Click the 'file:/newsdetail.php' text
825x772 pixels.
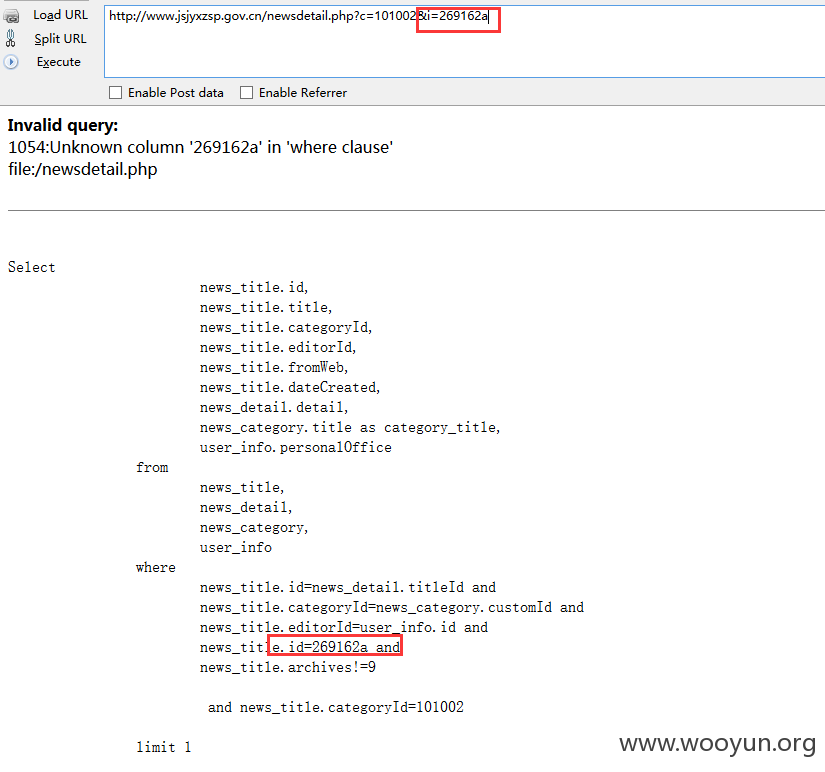[x=83, y=169]
